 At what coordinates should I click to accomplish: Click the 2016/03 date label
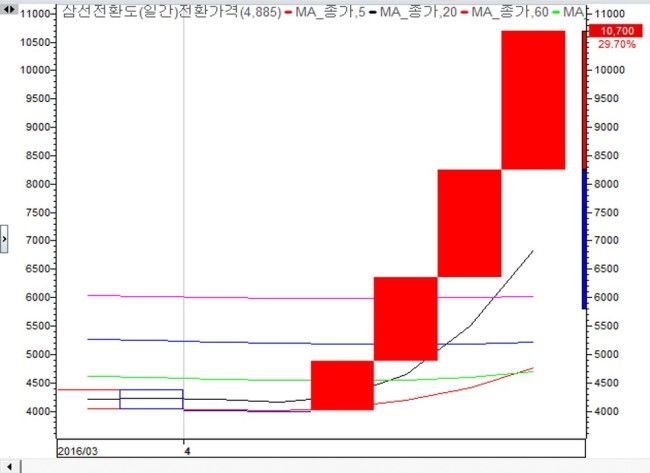point(78,451)
